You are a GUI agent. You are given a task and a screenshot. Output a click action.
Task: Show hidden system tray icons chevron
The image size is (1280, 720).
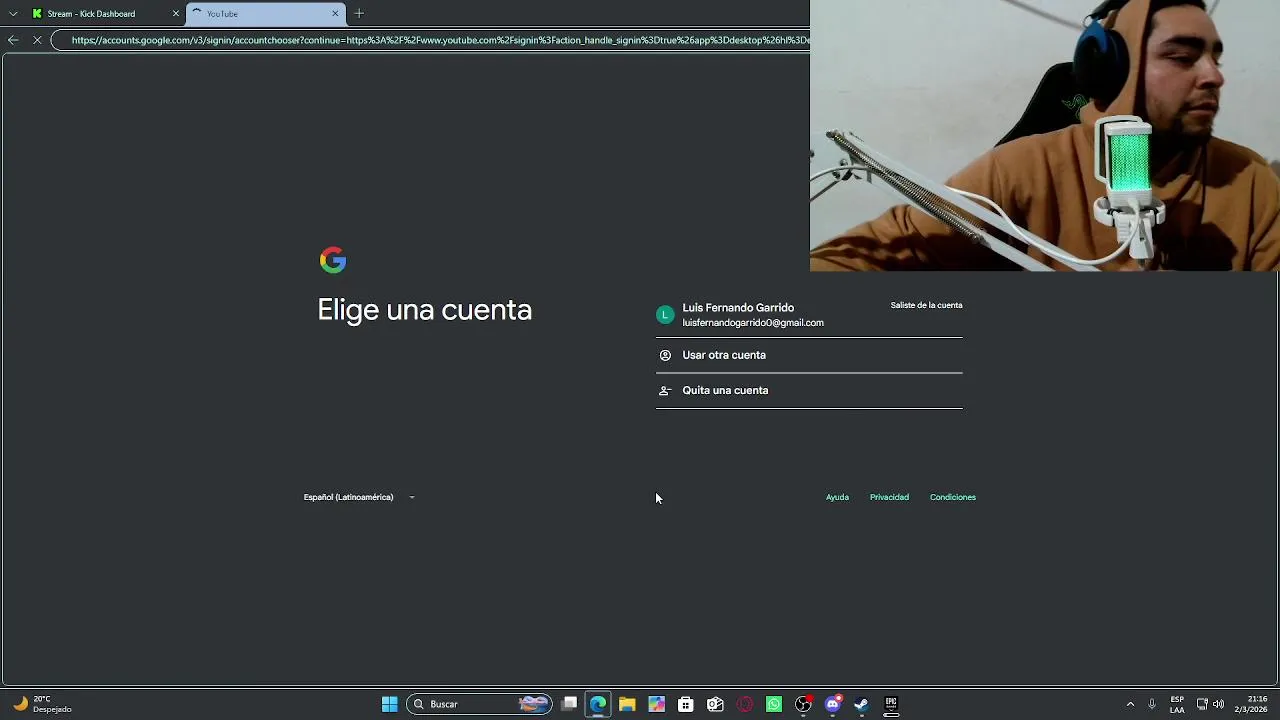(x=1131, y=704)
